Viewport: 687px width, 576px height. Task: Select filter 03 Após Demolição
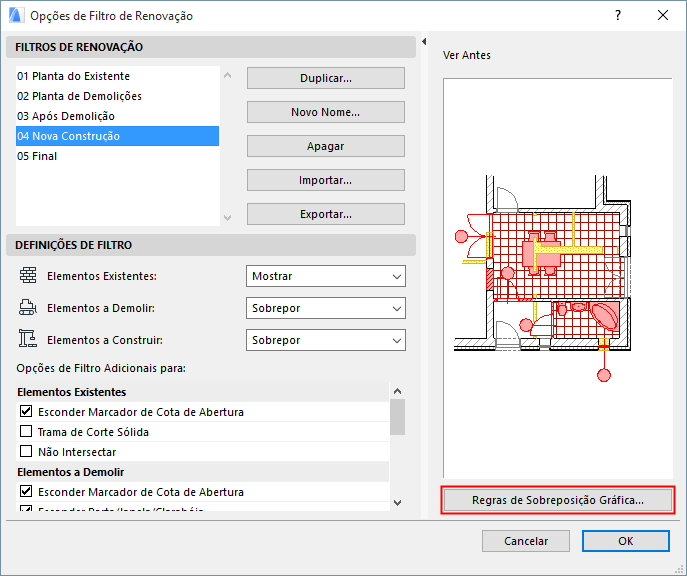click(x=117, y=116)
